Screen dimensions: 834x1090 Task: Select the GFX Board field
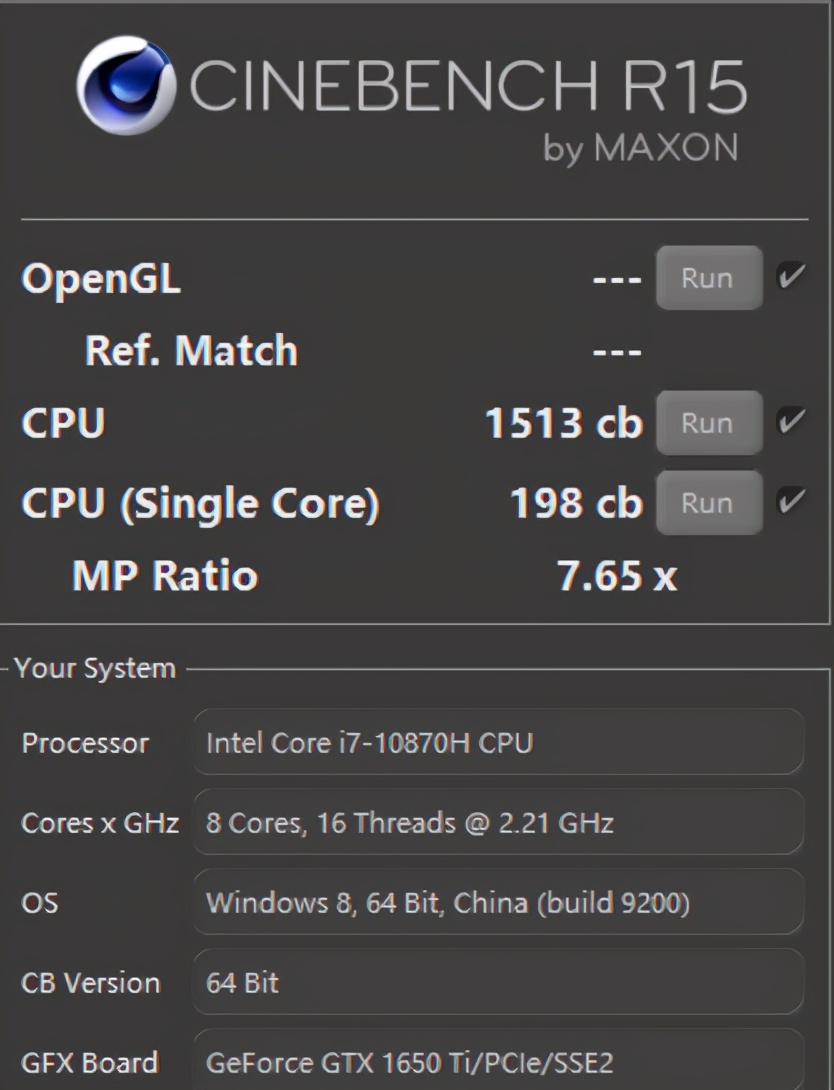[497, 1060]
